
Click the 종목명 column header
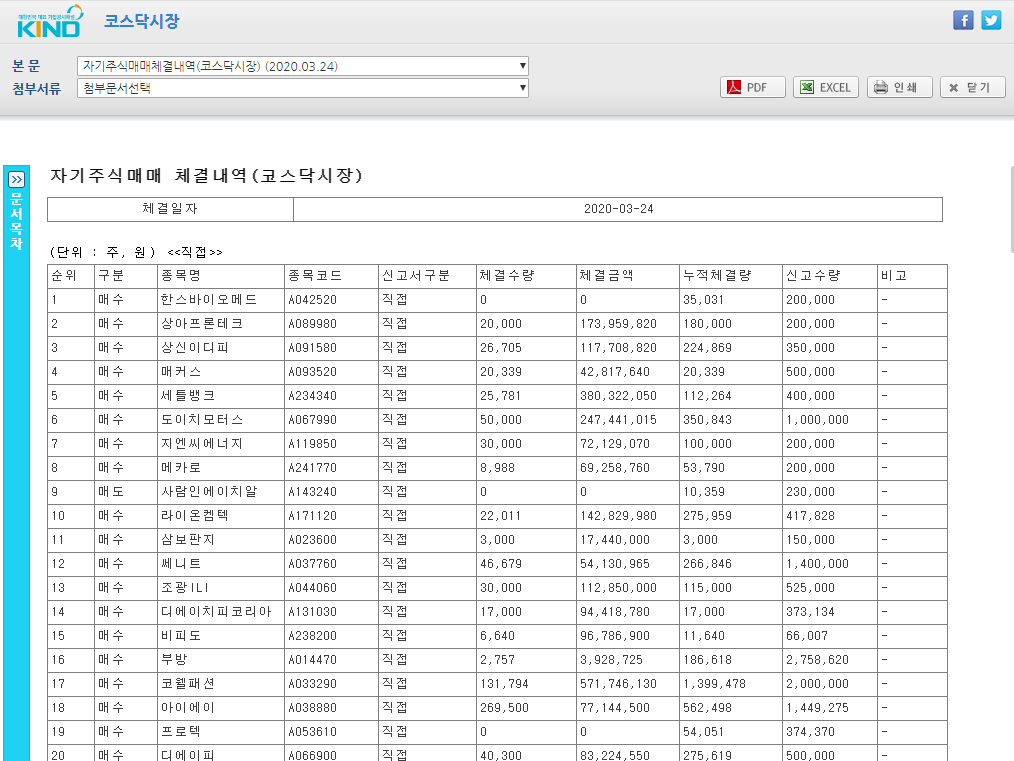tap(181, 275)
